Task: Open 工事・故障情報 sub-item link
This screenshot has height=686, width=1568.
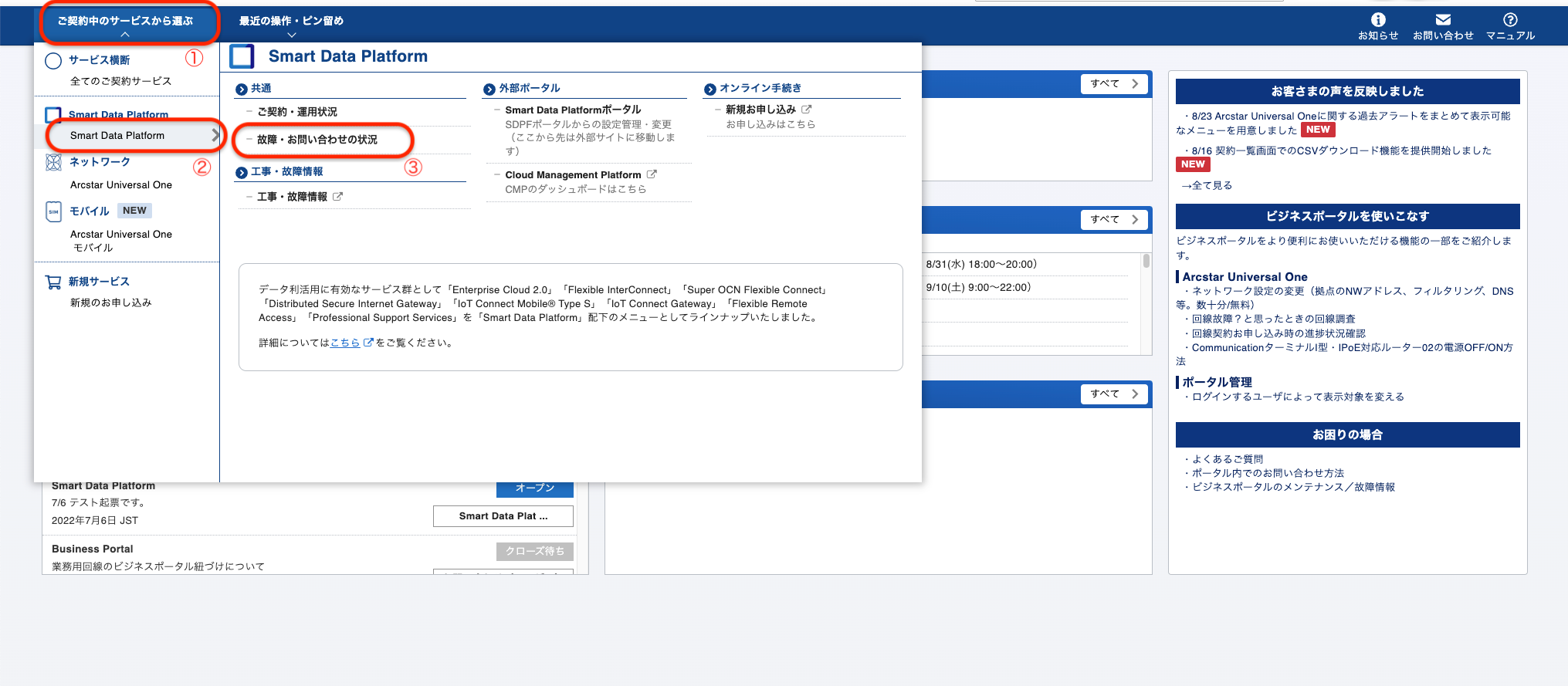Action: coord(292,197)
